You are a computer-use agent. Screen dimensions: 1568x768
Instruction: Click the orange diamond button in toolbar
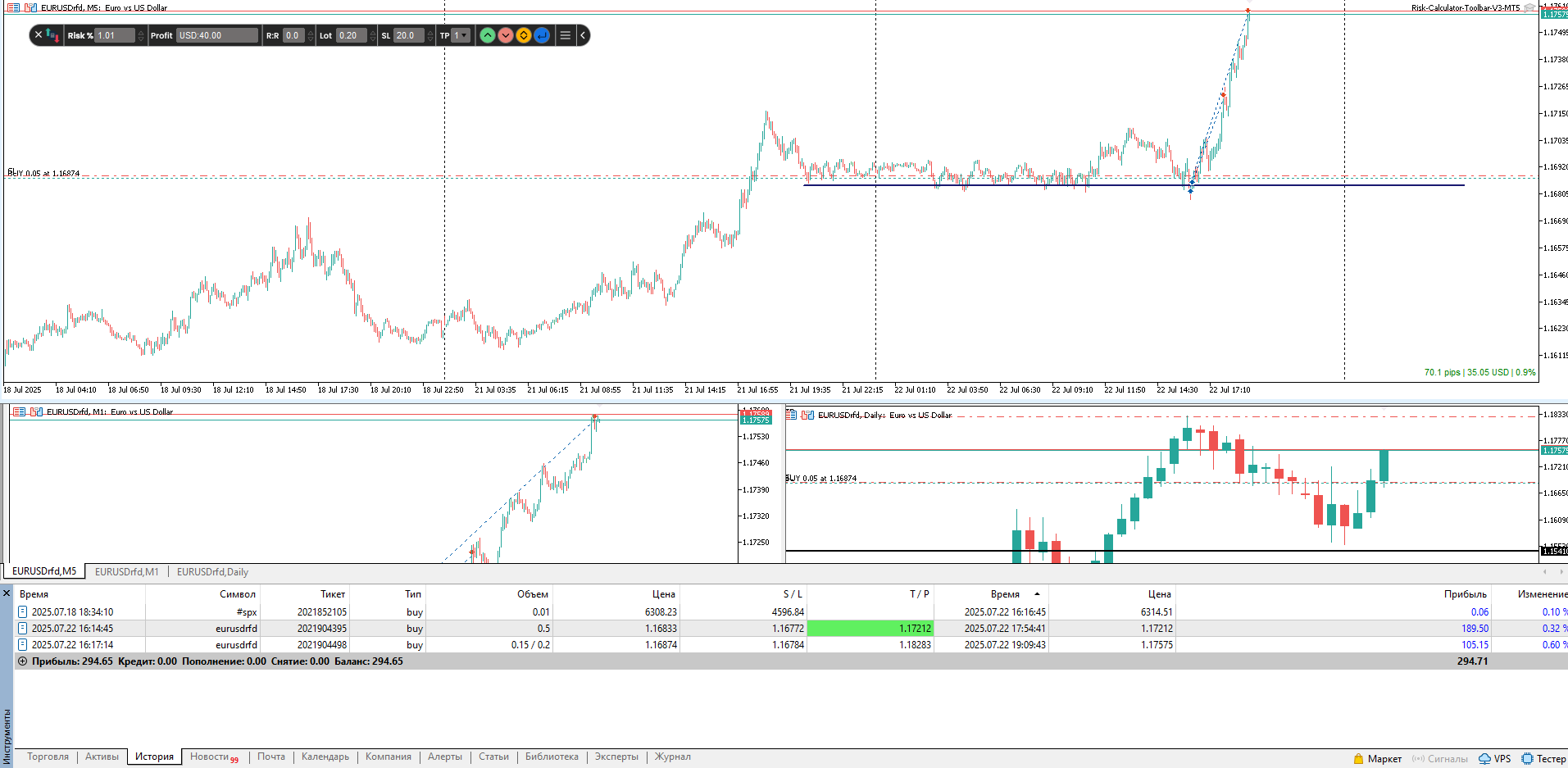coord(524,35)
